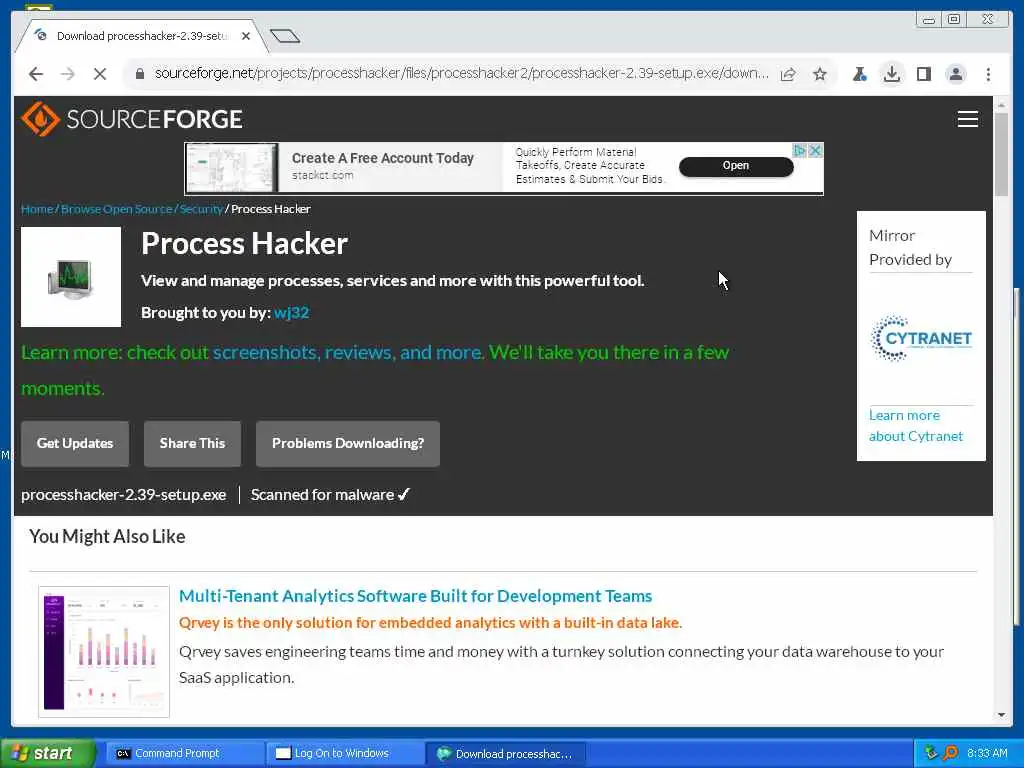Viewport: 1024px width, 768px height.
Task: Open a new browser tab
Action: 285,36
